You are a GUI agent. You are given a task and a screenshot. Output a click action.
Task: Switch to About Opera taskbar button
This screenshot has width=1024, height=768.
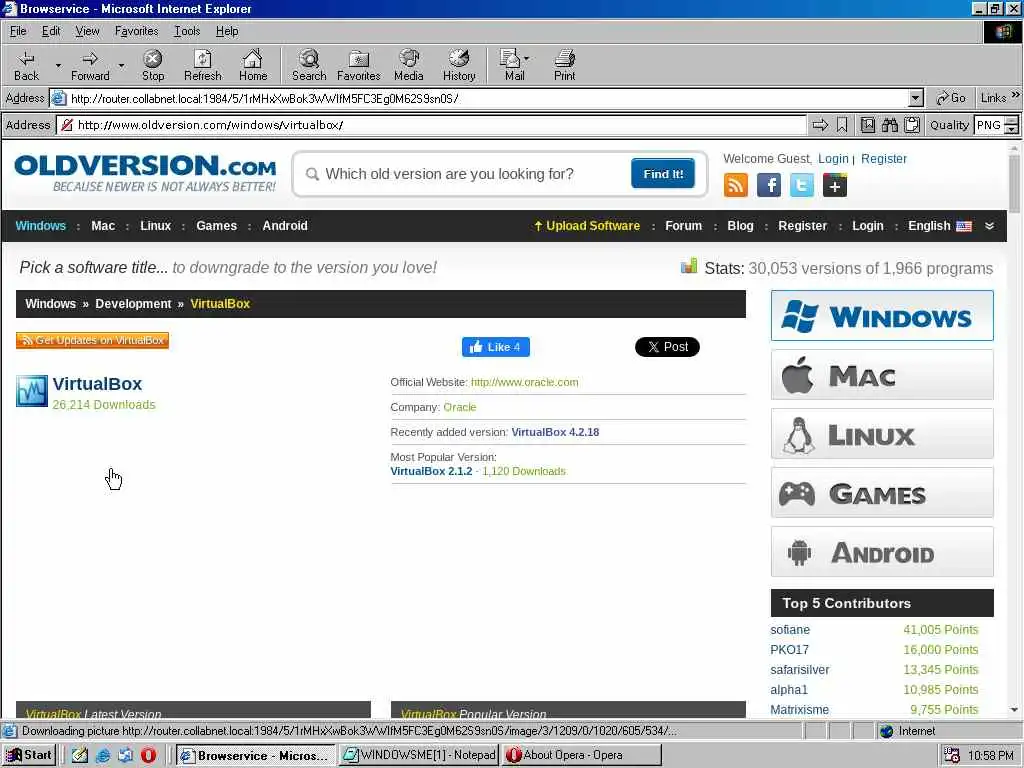582,755
